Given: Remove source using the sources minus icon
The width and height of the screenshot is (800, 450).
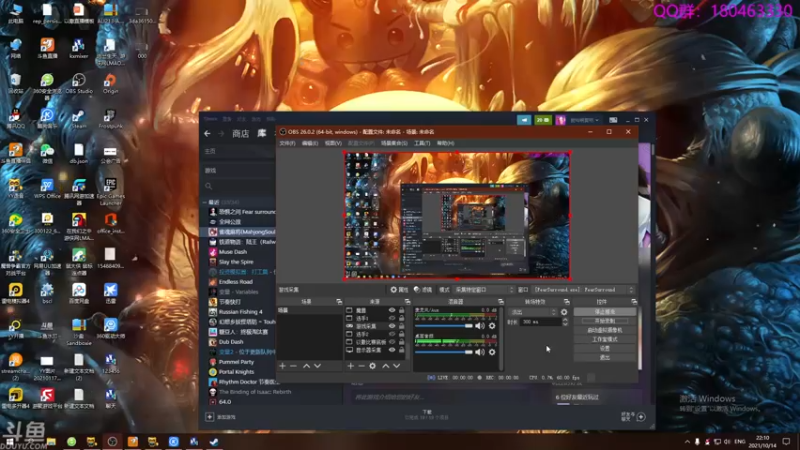Looking at the screenshot, I should click(x=361, y=366).
